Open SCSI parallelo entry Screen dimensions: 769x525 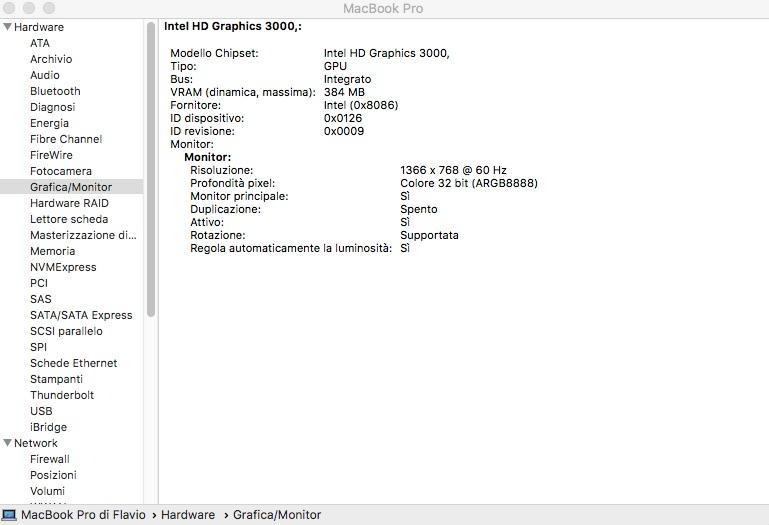coord(66,331)
